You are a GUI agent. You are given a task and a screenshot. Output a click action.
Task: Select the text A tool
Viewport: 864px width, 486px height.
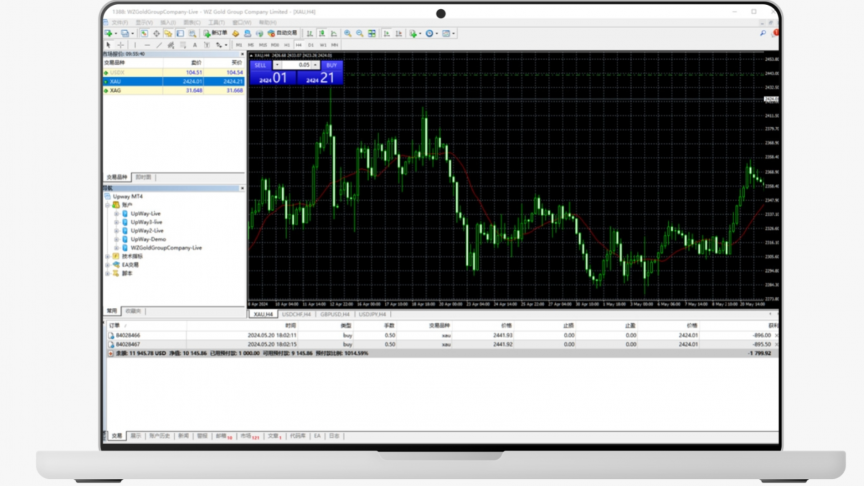pyautogui.click(x=195, y=45)
